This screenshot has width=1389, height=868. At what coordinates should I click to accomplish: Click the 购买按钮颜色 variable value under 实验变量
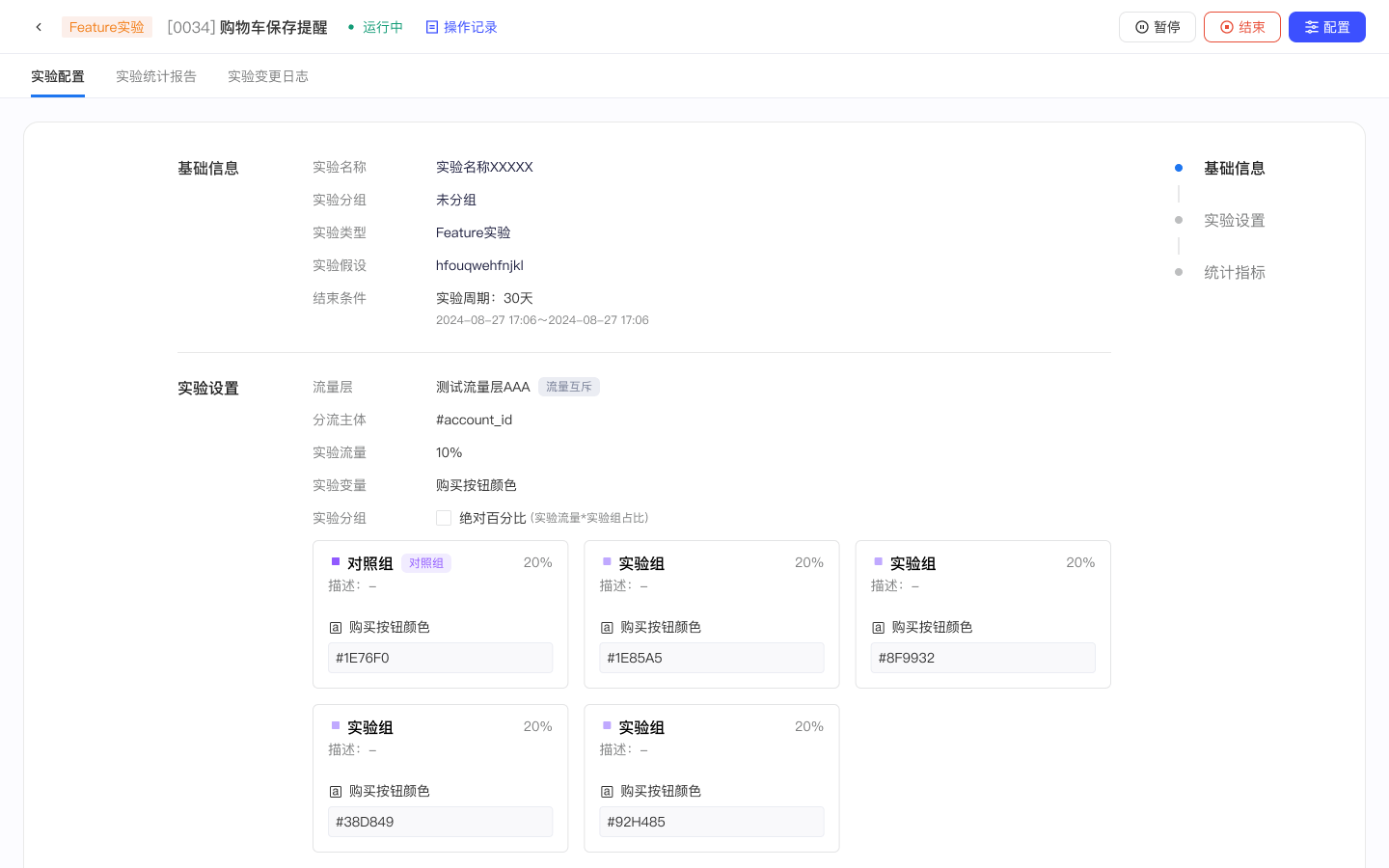pos(477,485)
